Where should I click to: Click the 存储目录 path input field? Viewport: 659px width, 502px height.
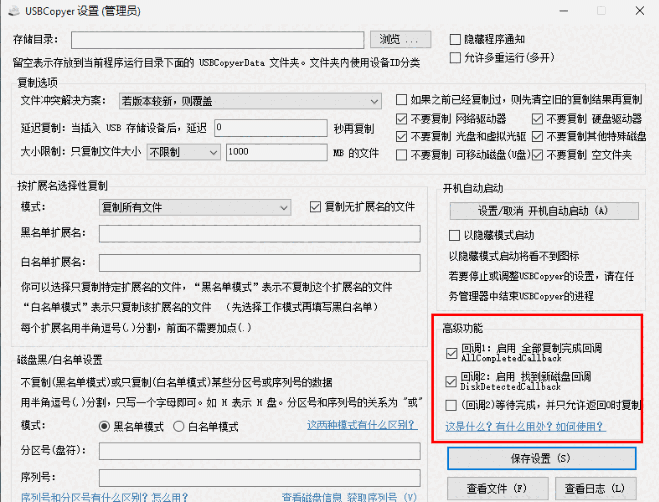coord(217,40)
